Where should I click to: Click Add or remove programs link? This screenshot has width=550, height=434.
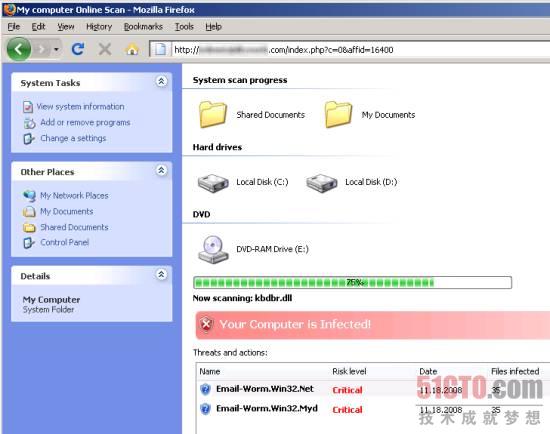(85, 122)
